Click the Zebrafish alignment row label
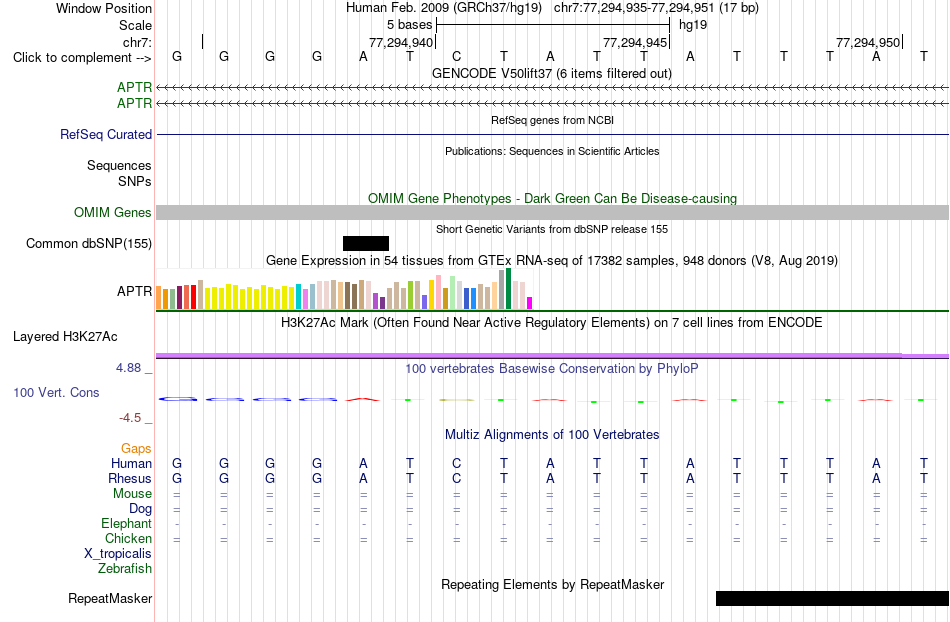 (x=125, y=568)
